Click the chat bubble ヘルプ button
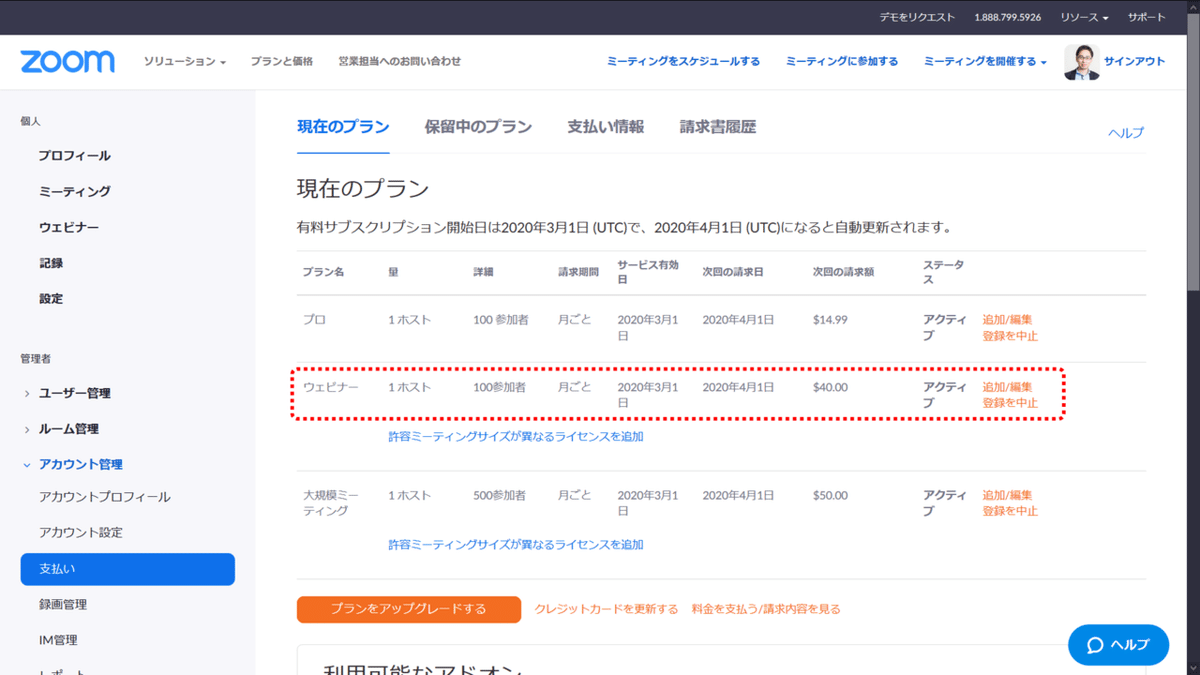The width and height of the screenshot is (1200, 675). 1118,645
